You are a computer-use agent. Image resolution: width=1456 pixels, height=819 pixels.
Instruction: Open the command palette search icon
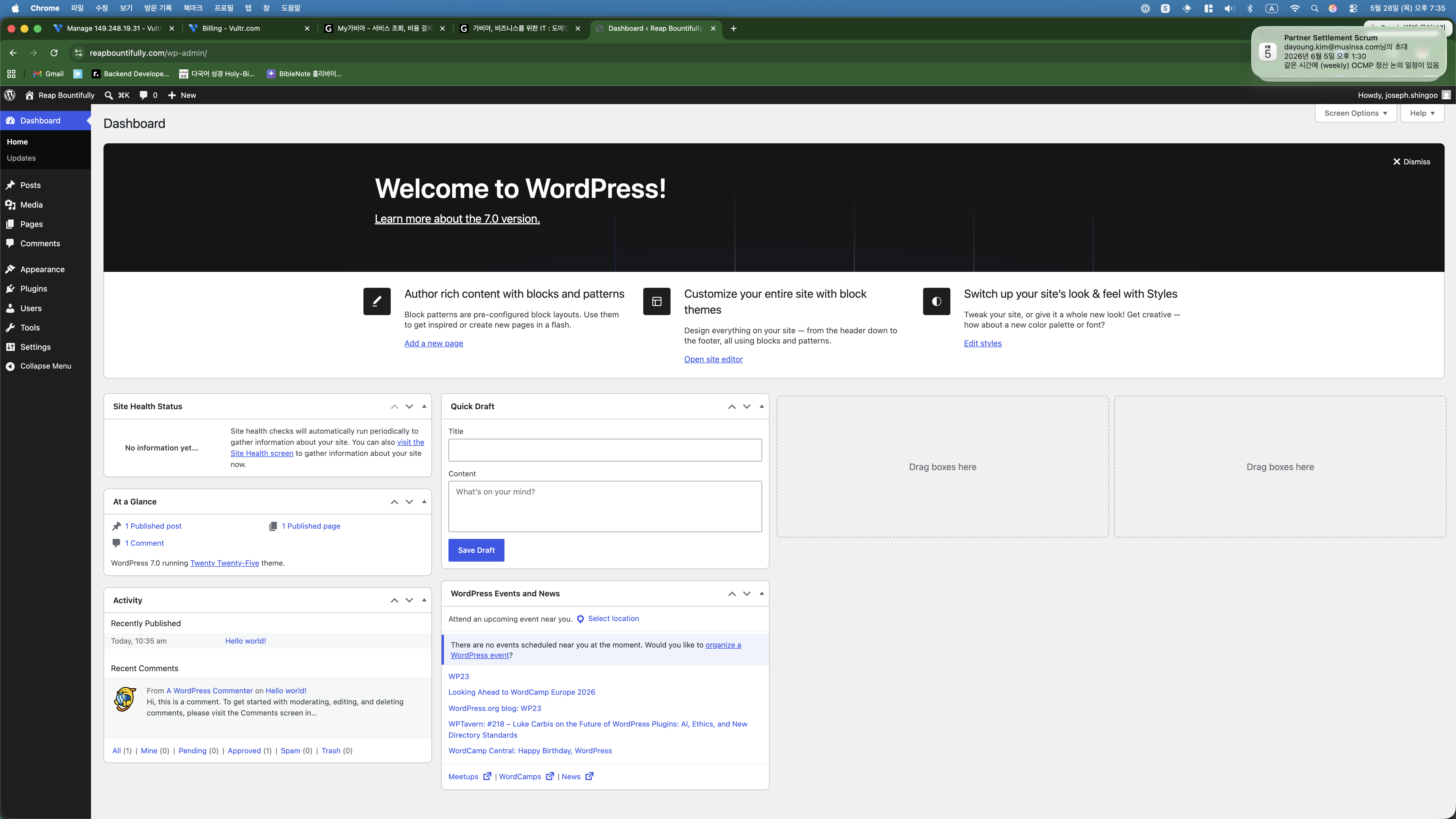[x=109, y=95]
